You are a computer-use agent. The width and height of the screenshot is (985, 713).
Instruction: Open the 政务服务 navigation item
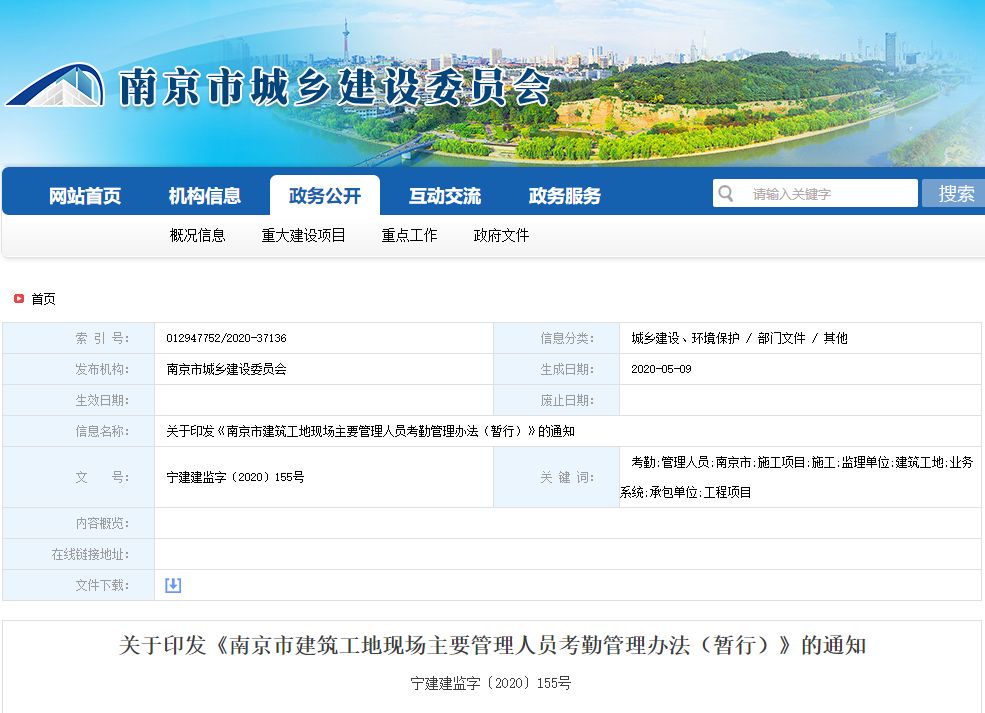point(565,196)
